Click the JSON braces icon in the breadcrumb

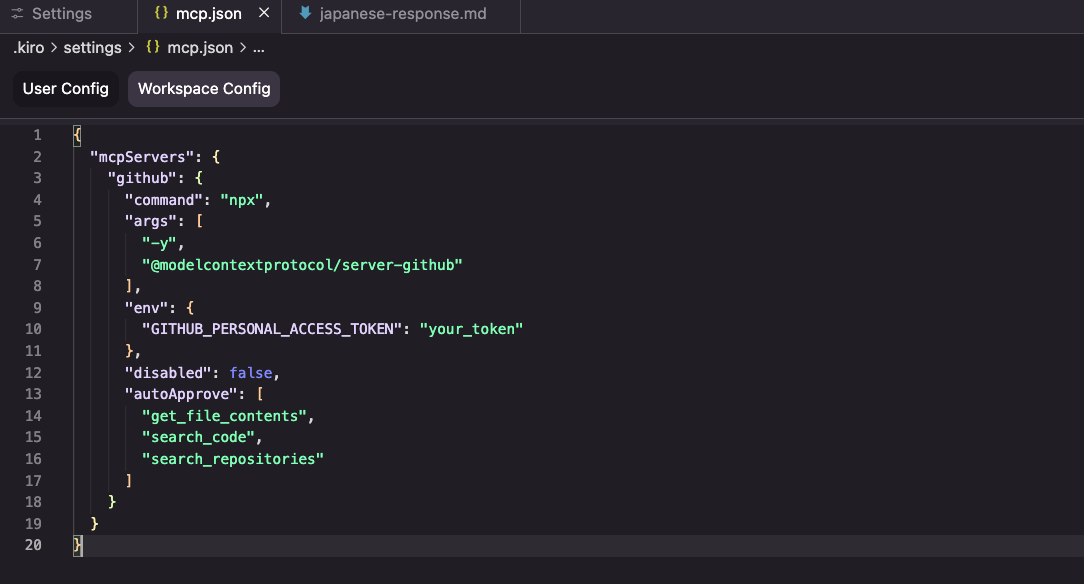[153, 47]
